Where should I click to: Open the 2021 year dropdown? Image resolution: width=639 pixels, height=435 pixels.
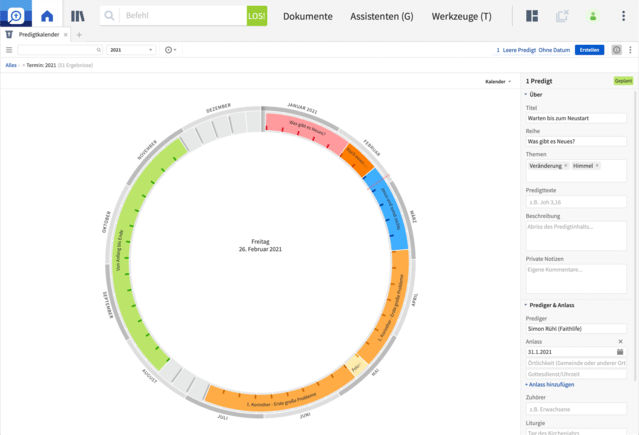131,50
